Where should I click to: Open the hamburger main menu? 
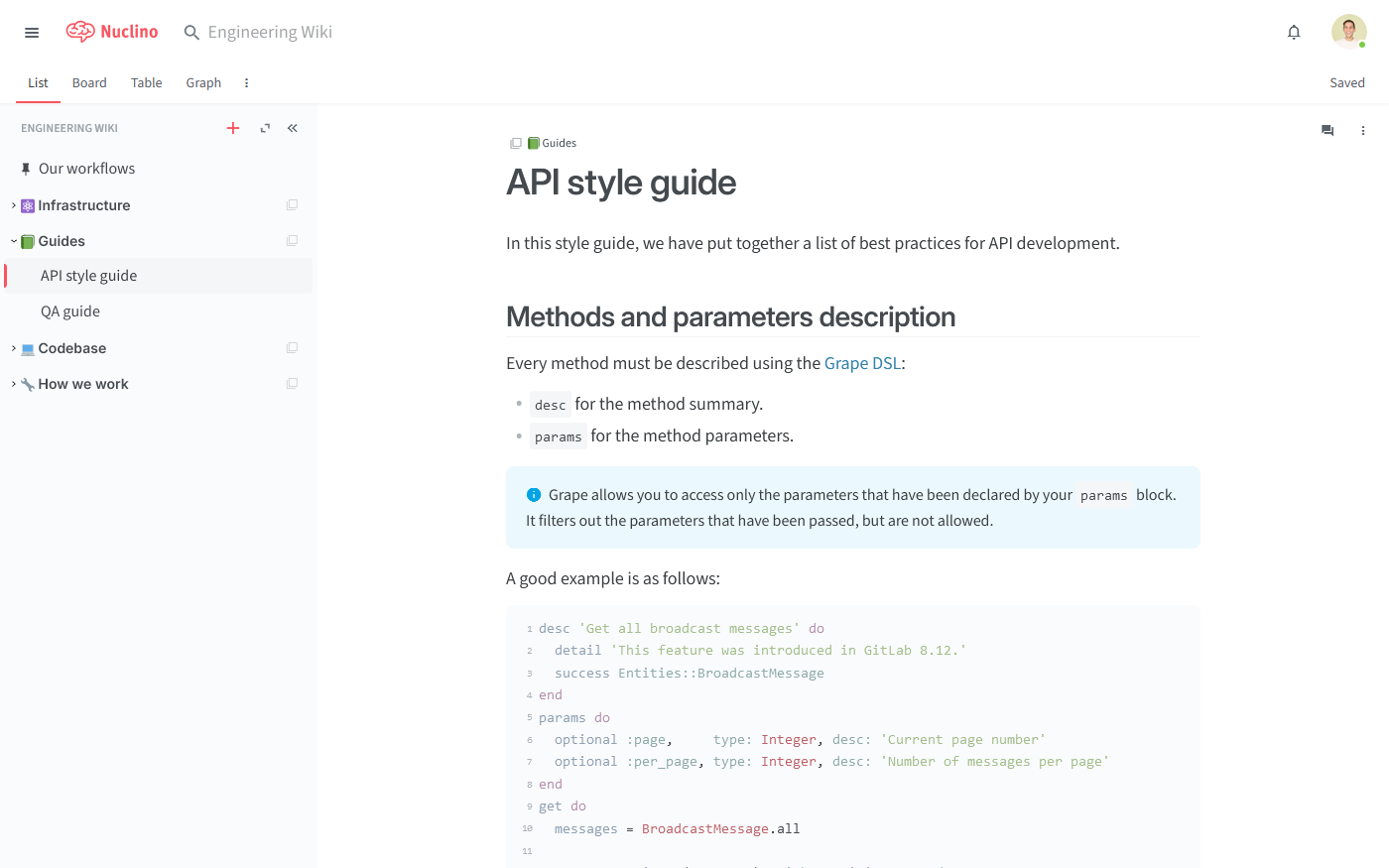point(32,33)
